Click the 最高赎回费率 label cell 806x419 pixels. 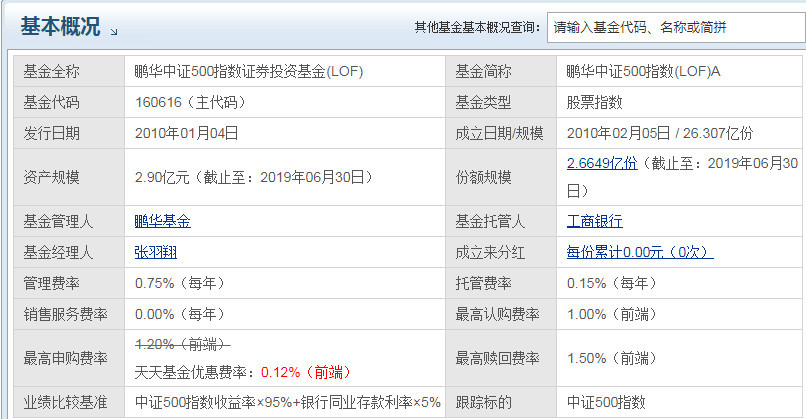(501, 358)
